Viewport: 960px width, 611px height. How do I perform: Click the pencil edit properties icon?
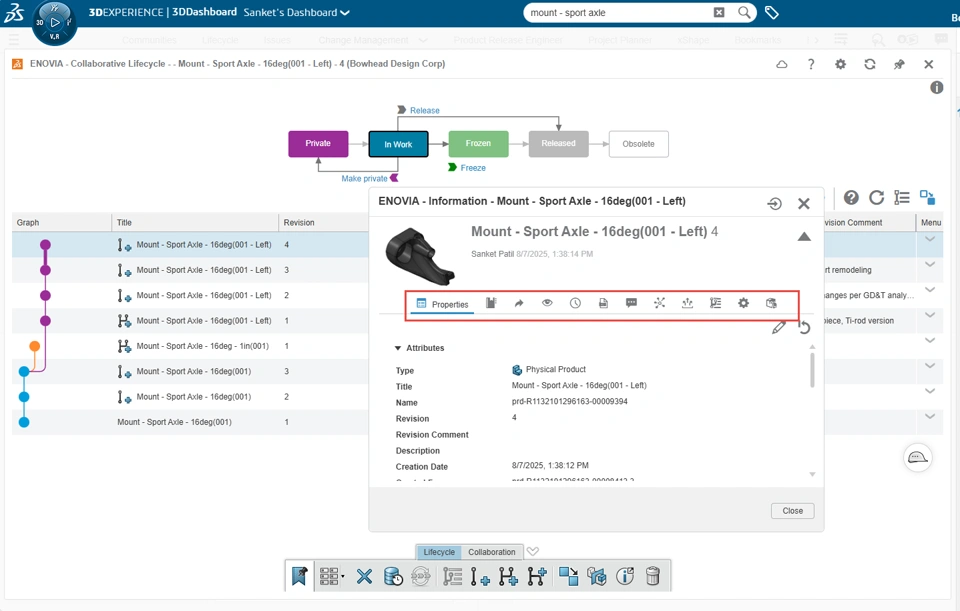click(x=778, y=328)
